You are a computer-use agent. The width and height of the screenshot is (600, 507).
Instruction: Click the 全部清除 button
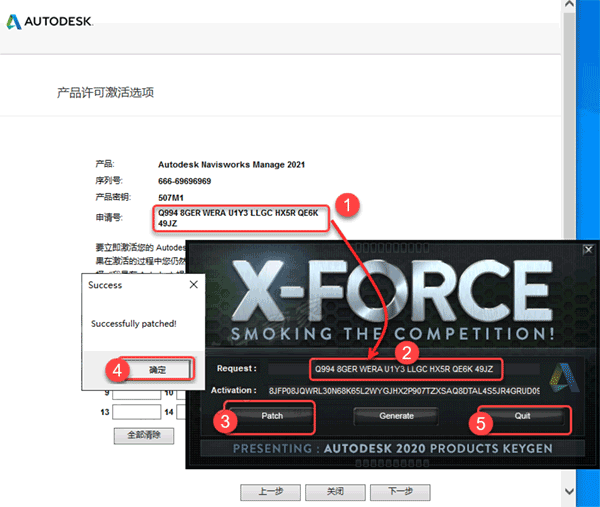[144, 435]
